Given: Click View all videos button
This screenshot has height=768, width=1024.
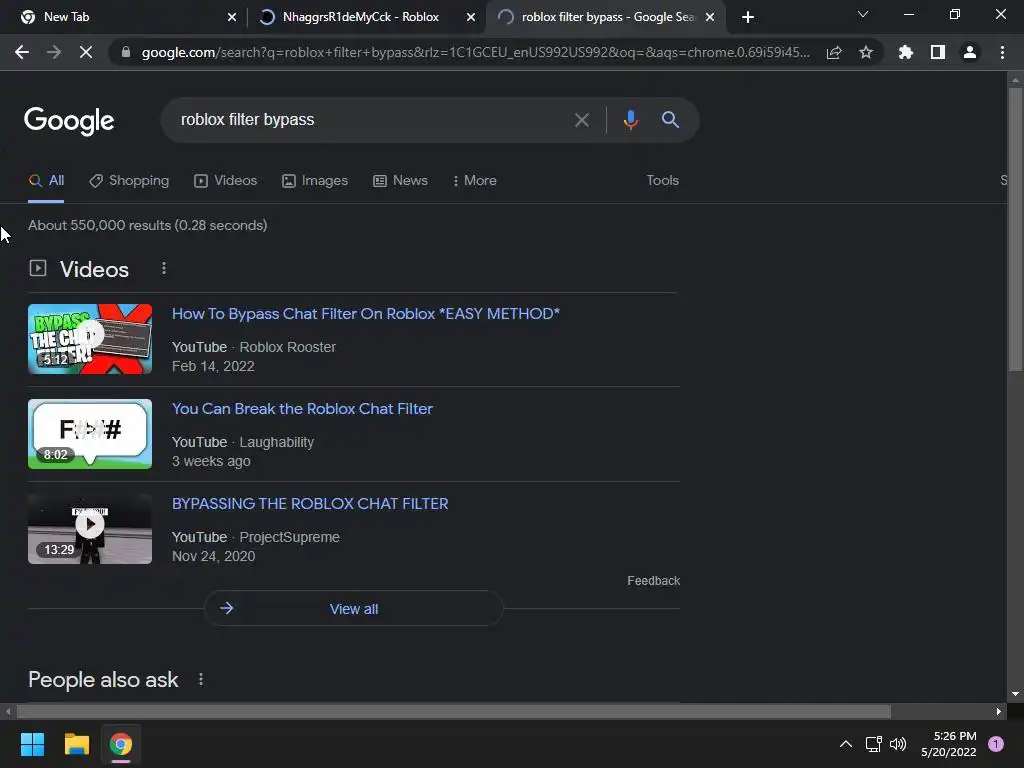Looking at the screenshot, I should click(x=354, y=609).
